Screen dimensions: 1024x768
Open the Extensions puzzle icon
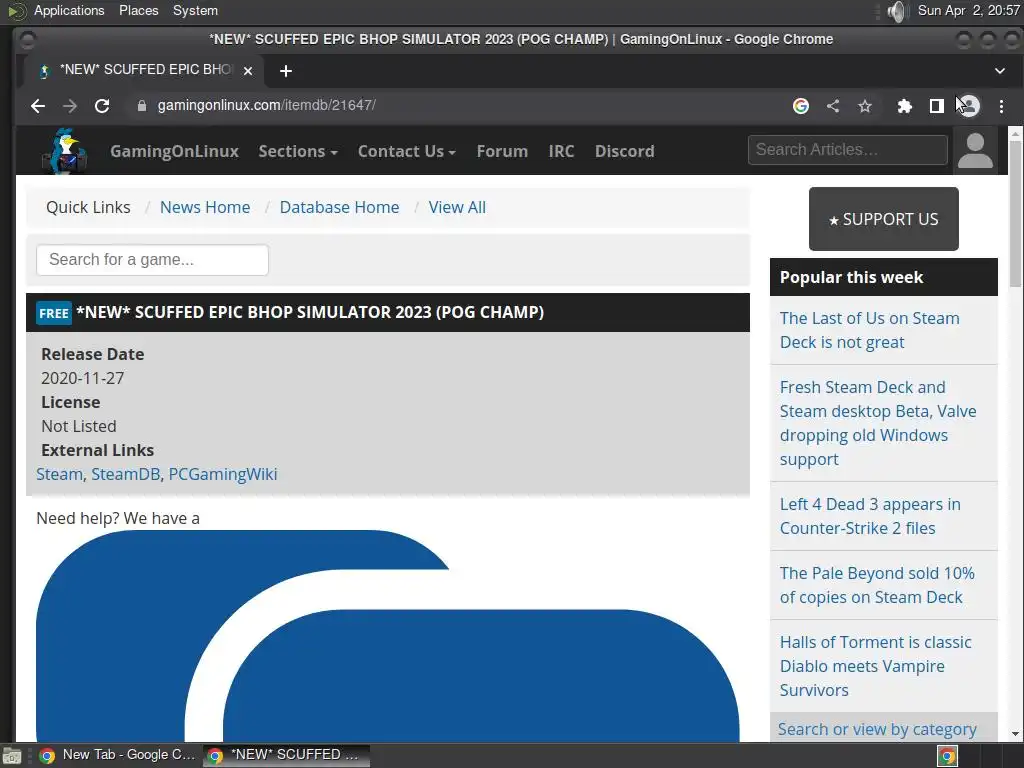coord(904,106)
